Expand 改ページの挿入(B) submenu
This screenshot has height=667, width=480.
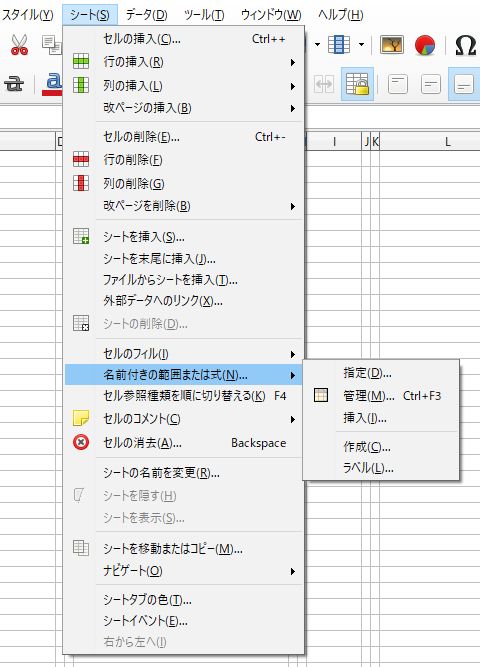[x=183, y=108]
